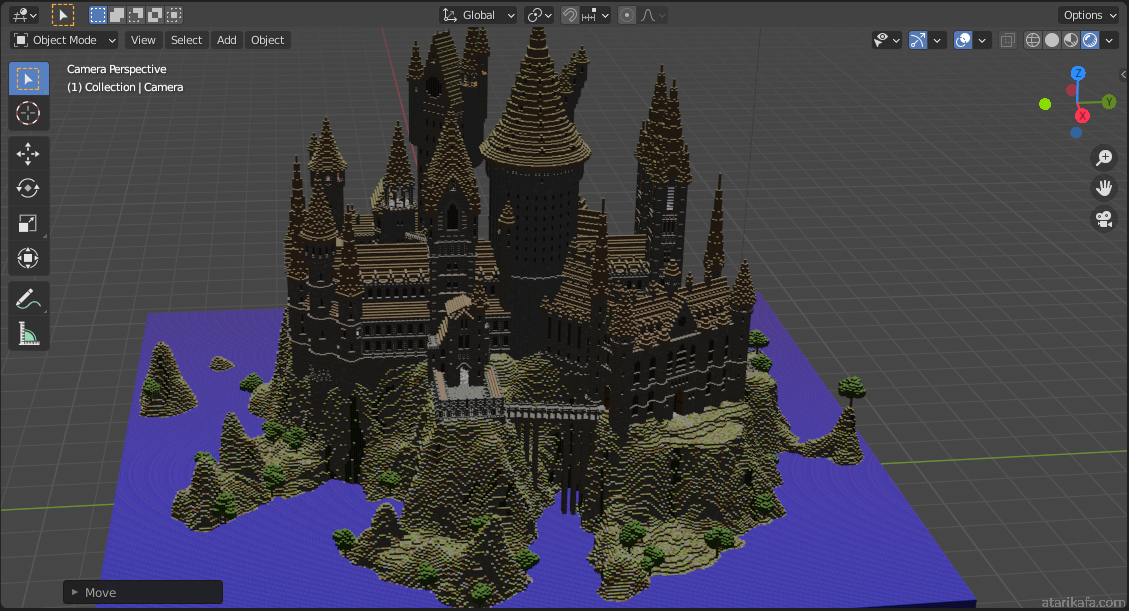This screenshot has height=611, width=1129.
Task: Switch to Wireframe viewport shading
Action: coord(1033,40)
